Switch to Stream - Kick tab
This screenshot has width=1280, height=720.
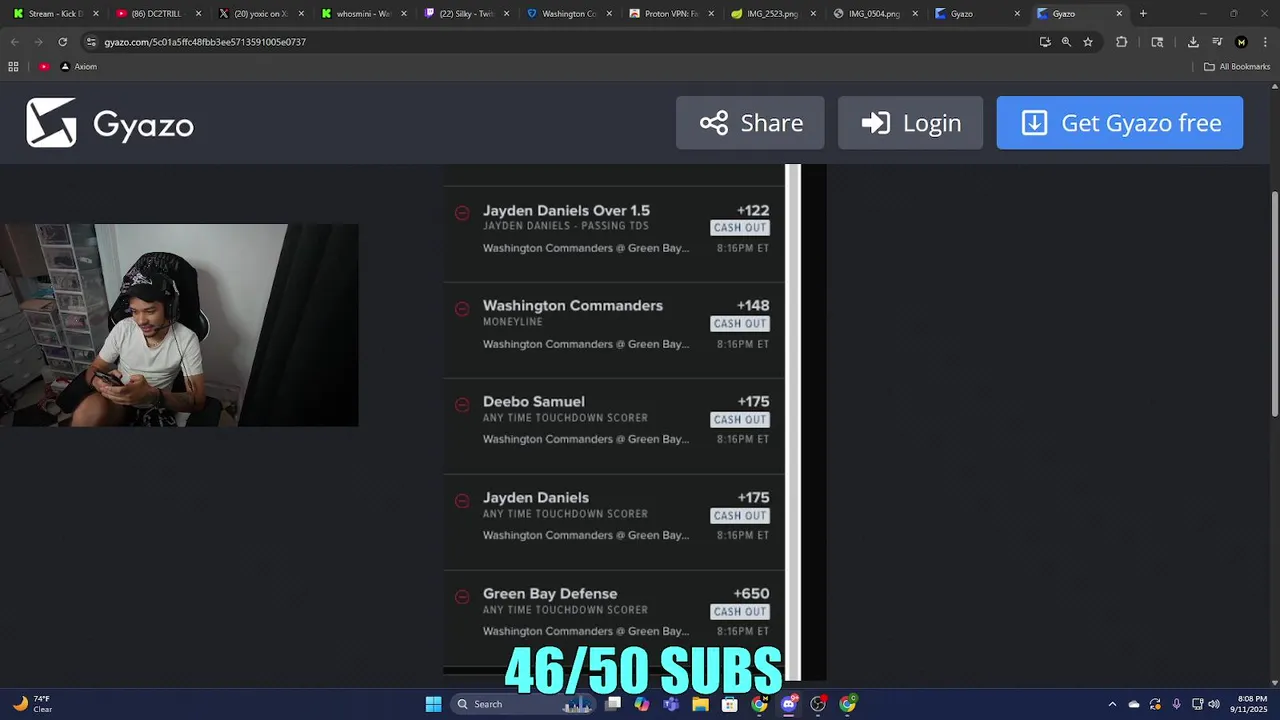pos(54,14)
